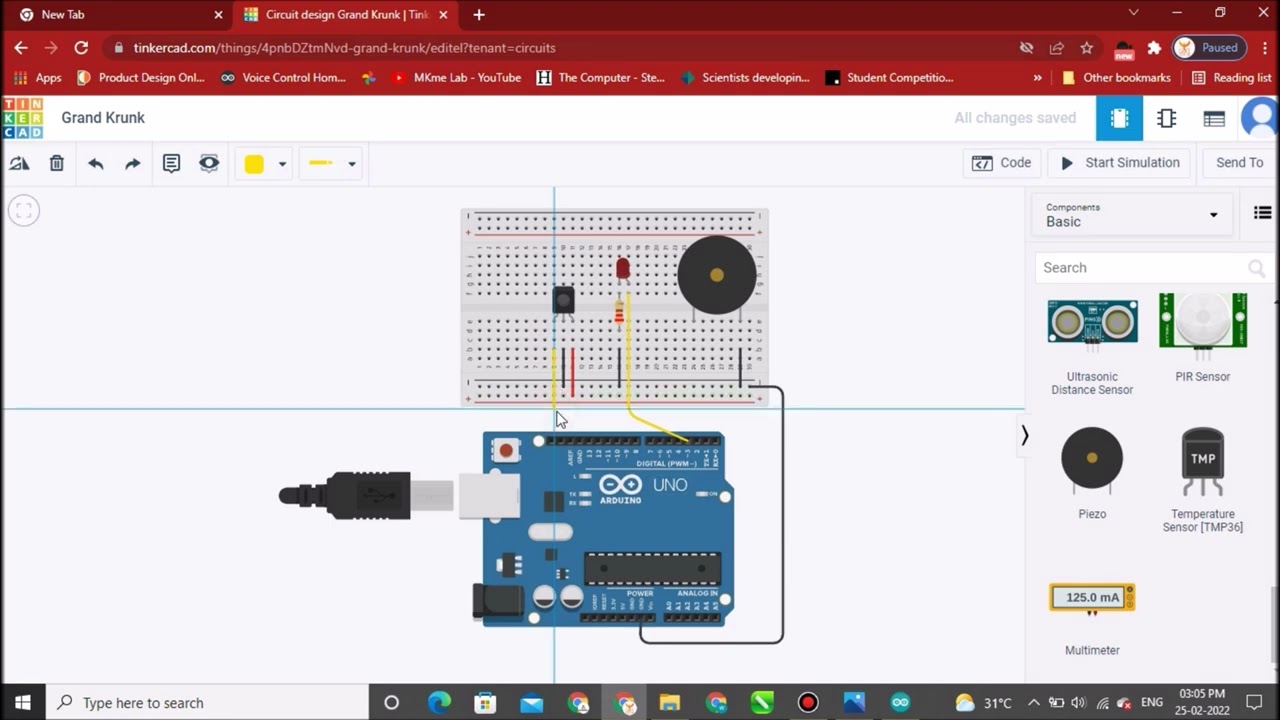
Task: Open the notifications center icon
Action: tap(1254, 703)
